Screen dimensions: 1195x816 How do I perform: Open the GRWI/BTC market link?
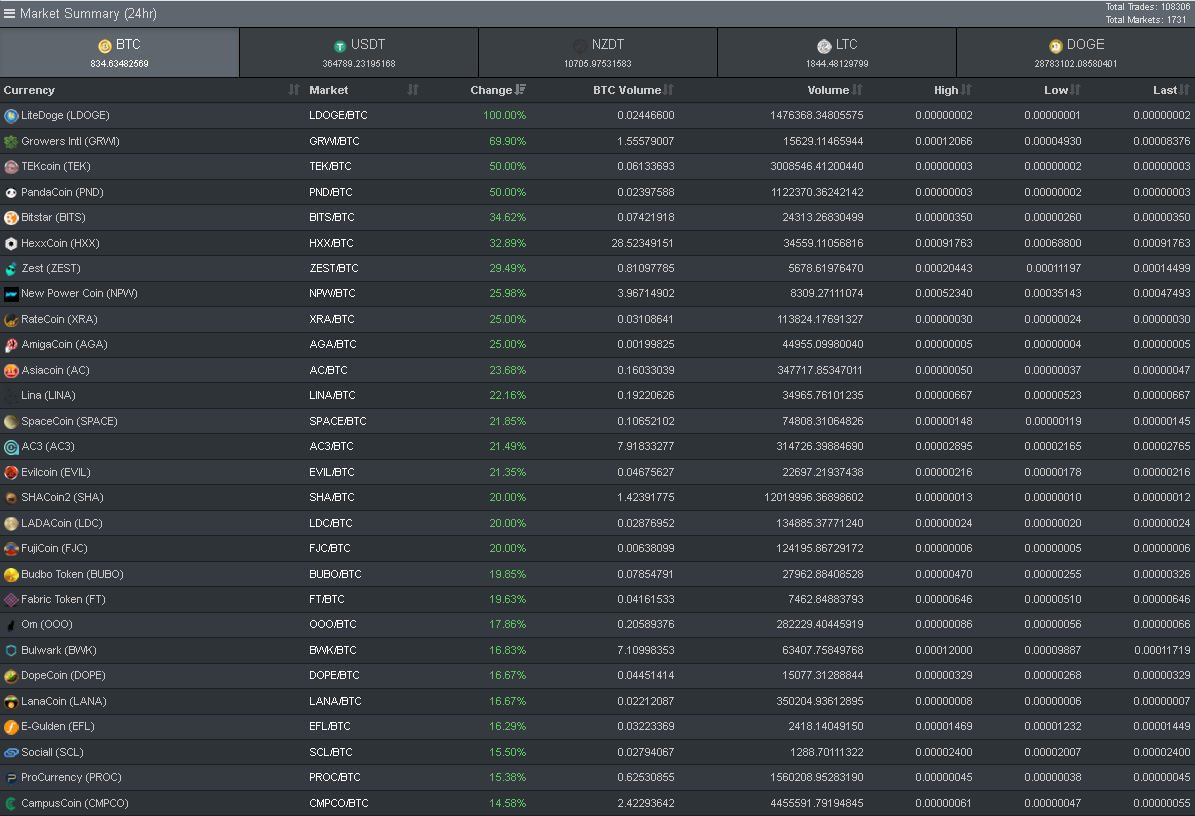pos(331,142)
